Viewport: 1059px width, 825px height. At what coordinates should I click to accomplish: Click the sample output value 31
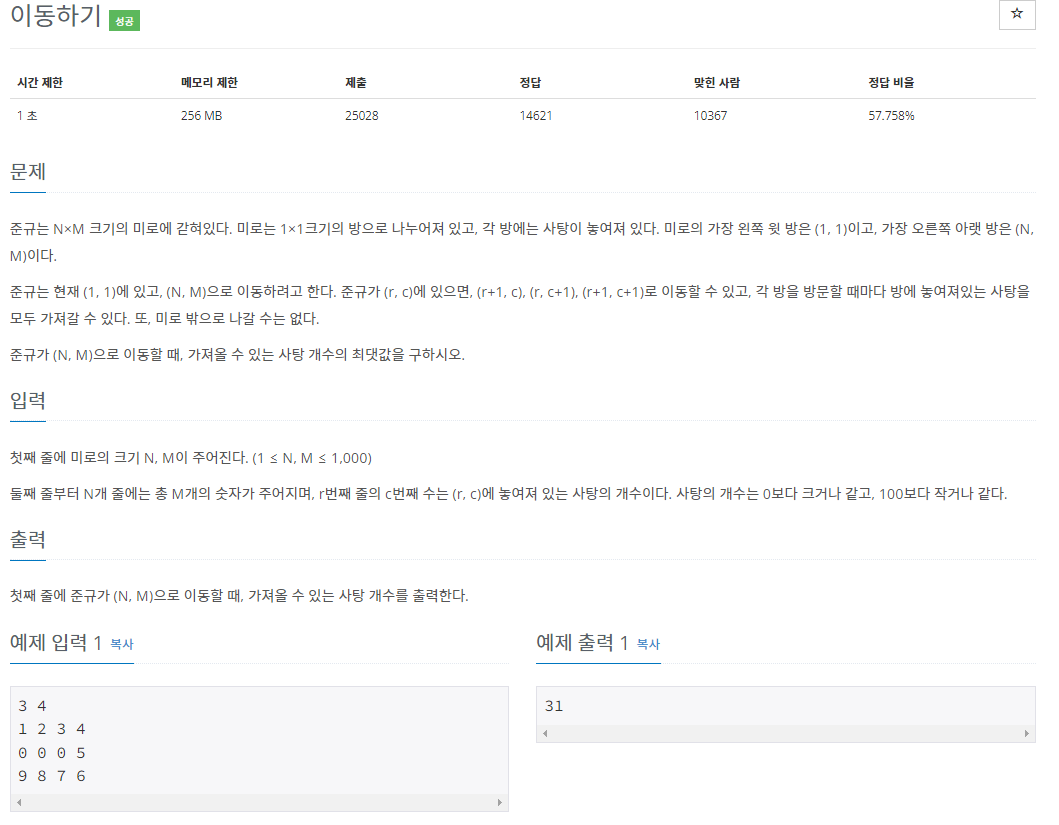coord(554,706)
